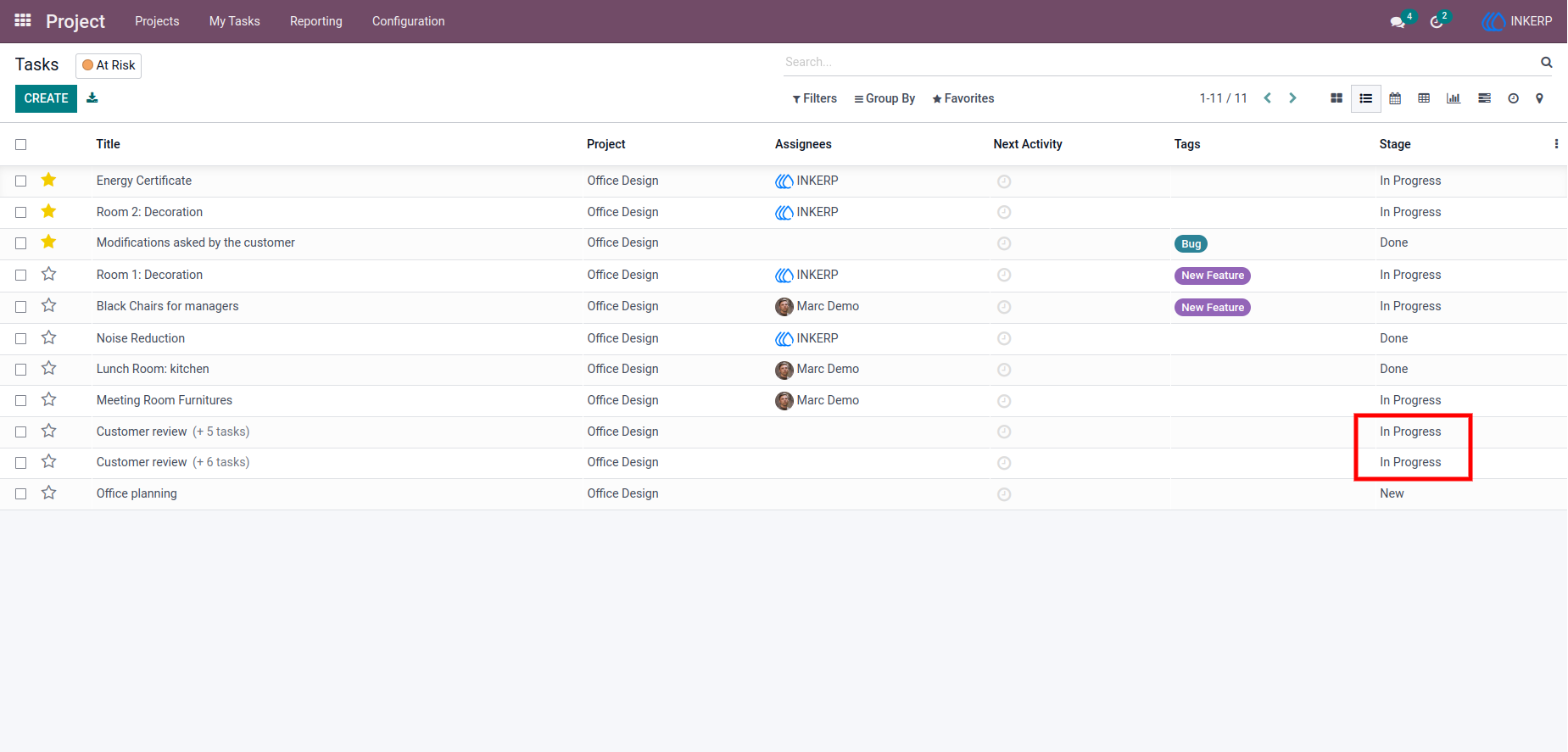Go to the previous page of tasks
Image resolution: width=1568 pixels, height=752 pixels.
click(1268, 98)
